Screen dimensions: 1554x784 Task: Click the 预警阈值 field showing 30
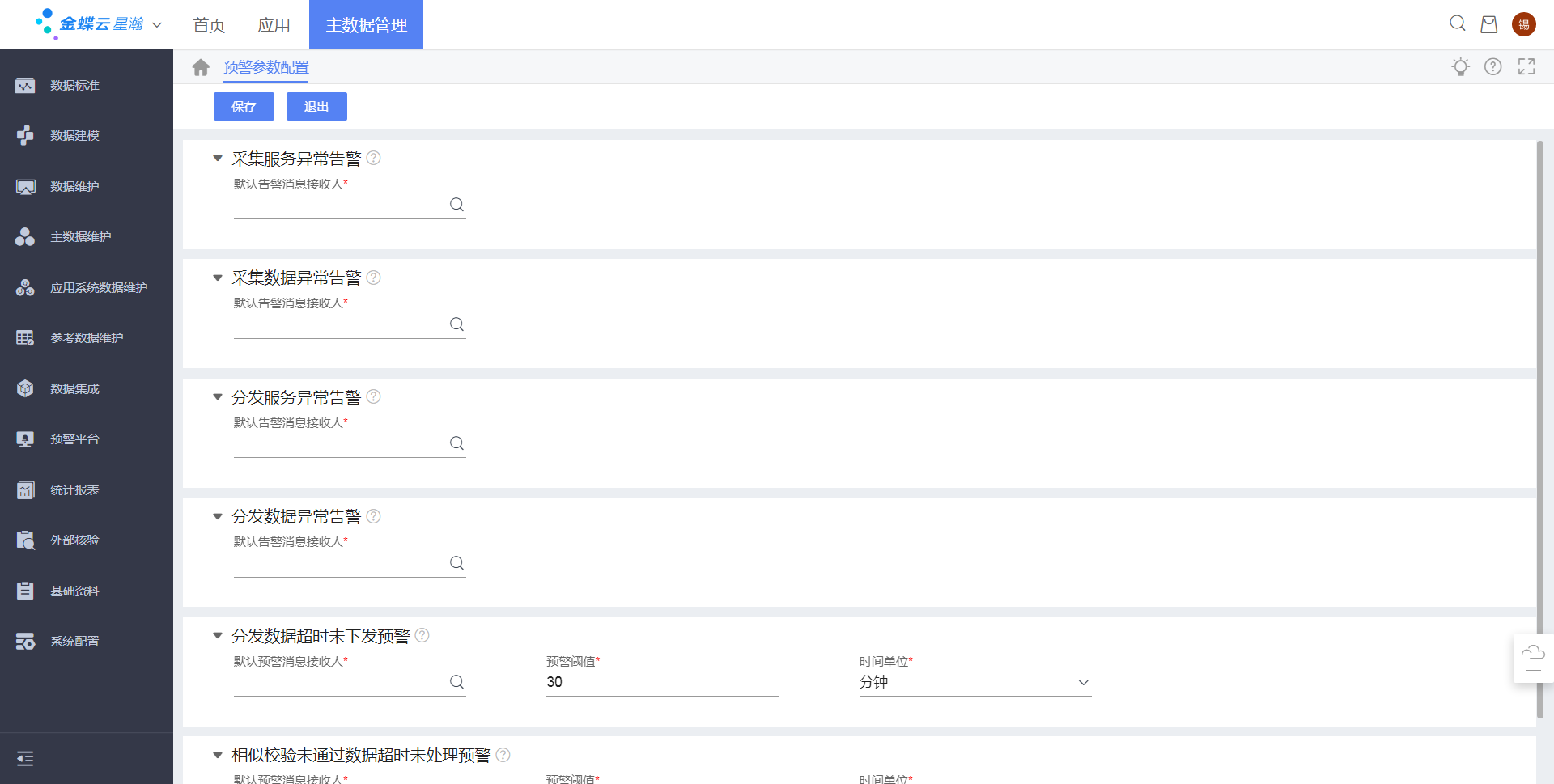pos(662,682)
